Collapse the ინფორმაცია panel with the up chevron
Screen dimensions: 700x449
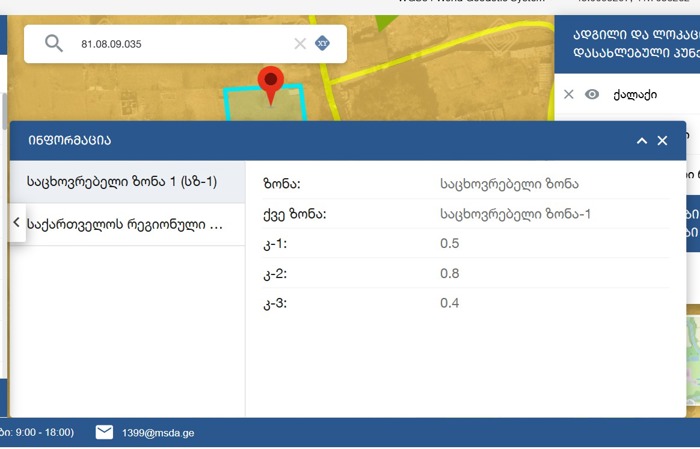(x=642, y=141)
